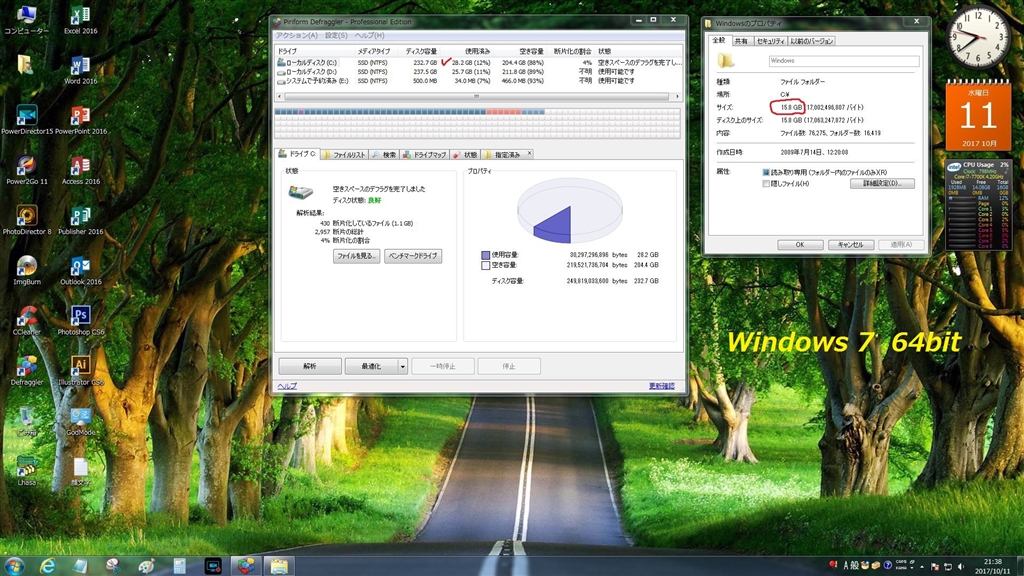Click the Windows folder name field

pyautogui.click(x=844, y=61)
